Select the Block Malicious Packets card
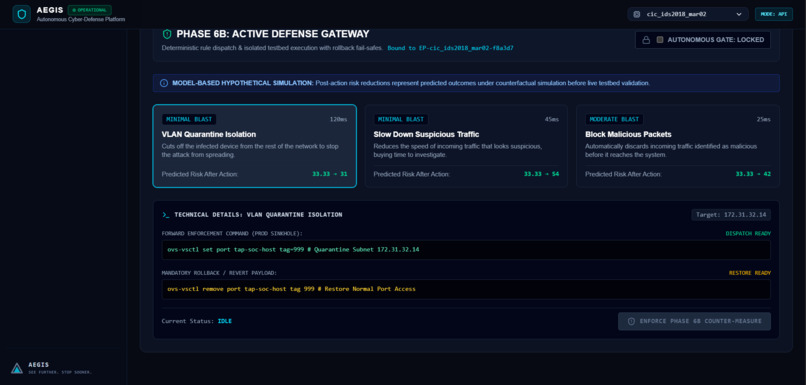 coord(678,146)
